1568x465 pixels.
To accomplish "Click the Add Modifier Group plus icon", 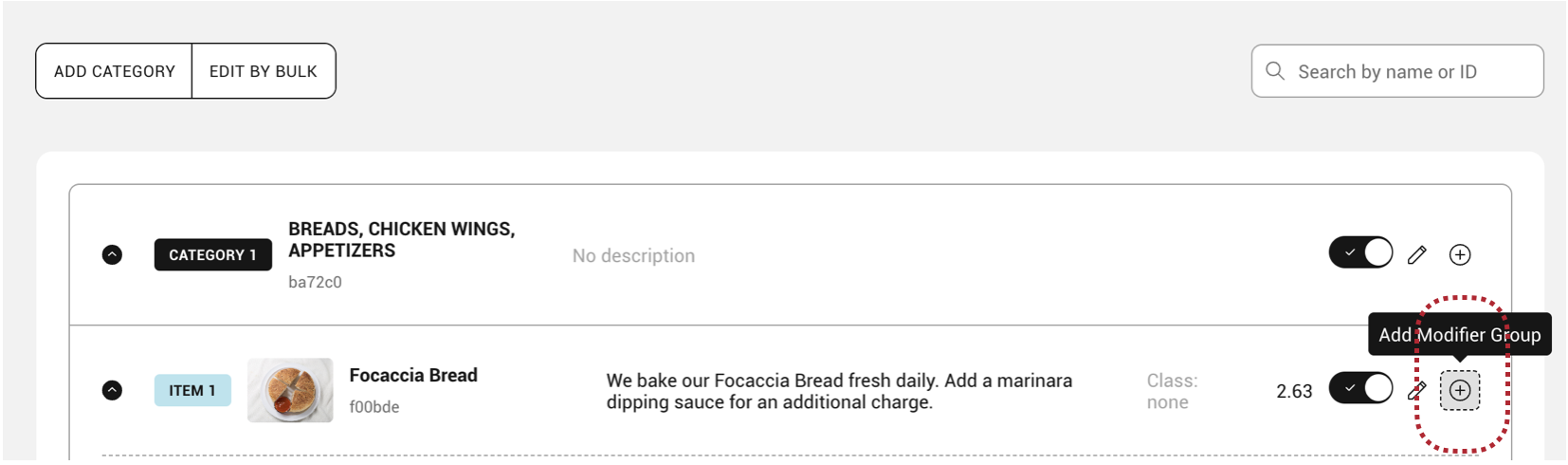I will [1460, 390].
